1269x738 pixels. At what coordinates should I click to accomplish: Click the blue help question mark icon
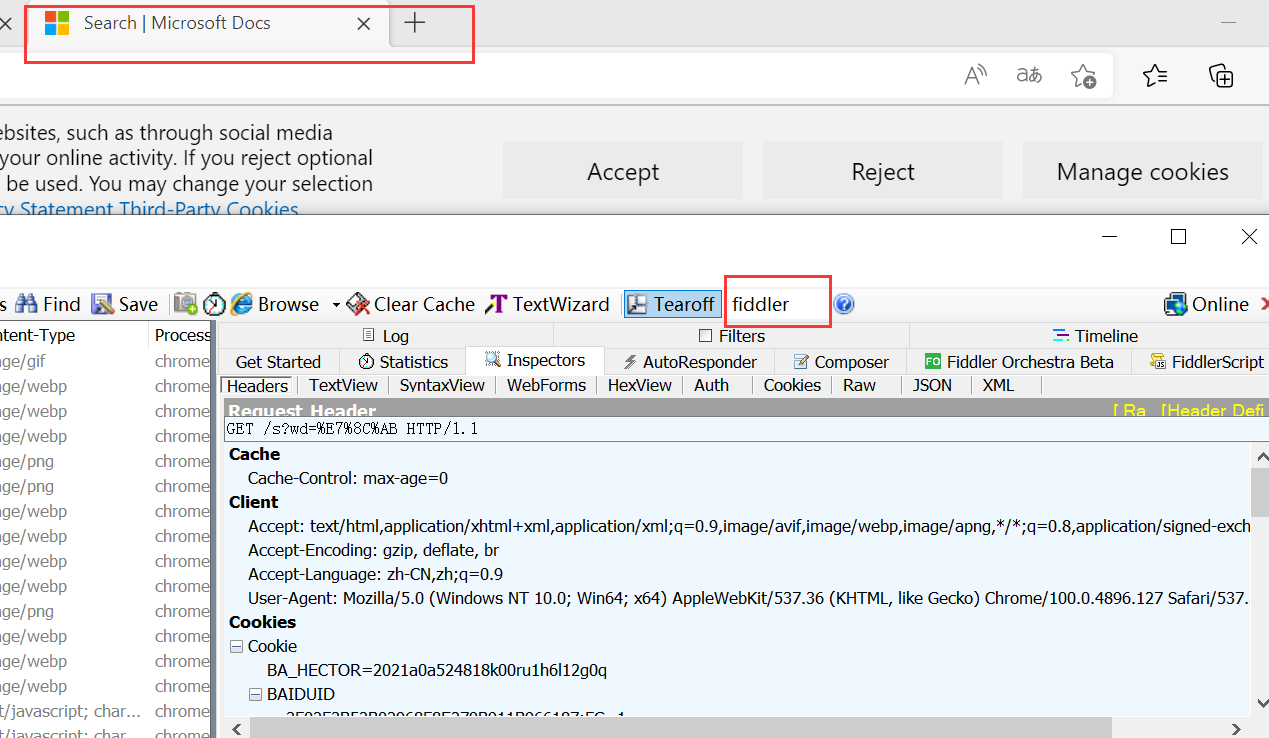[x=844, y=304]
